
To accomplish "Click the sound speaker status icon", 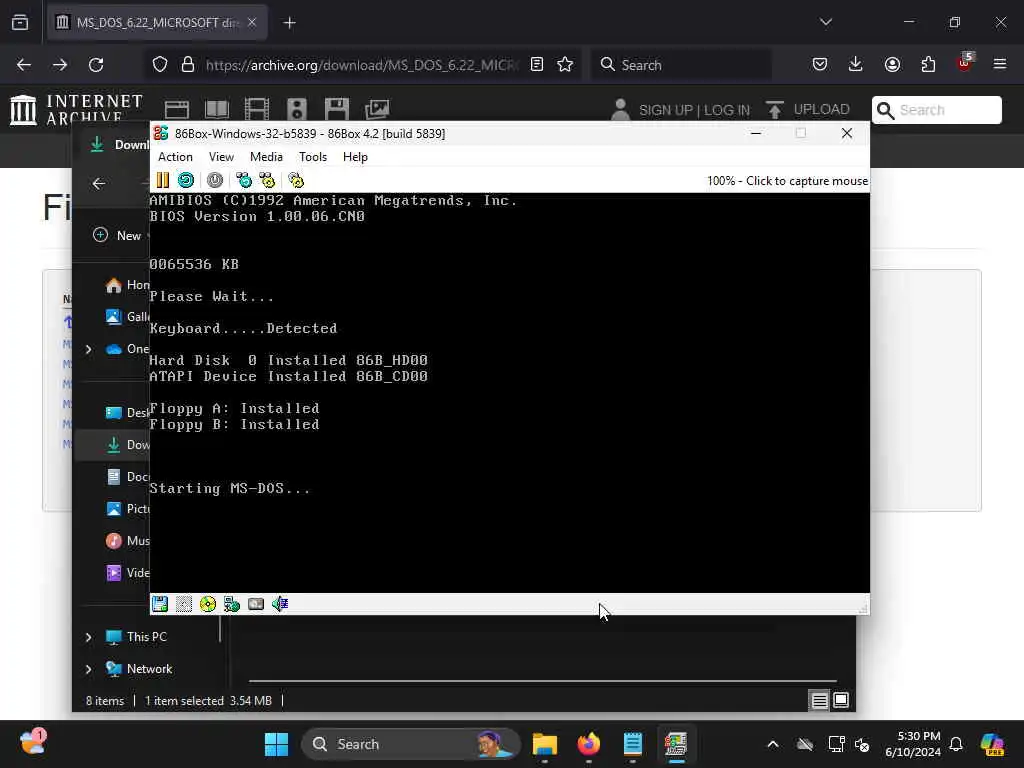I will [x=280, y=604].
